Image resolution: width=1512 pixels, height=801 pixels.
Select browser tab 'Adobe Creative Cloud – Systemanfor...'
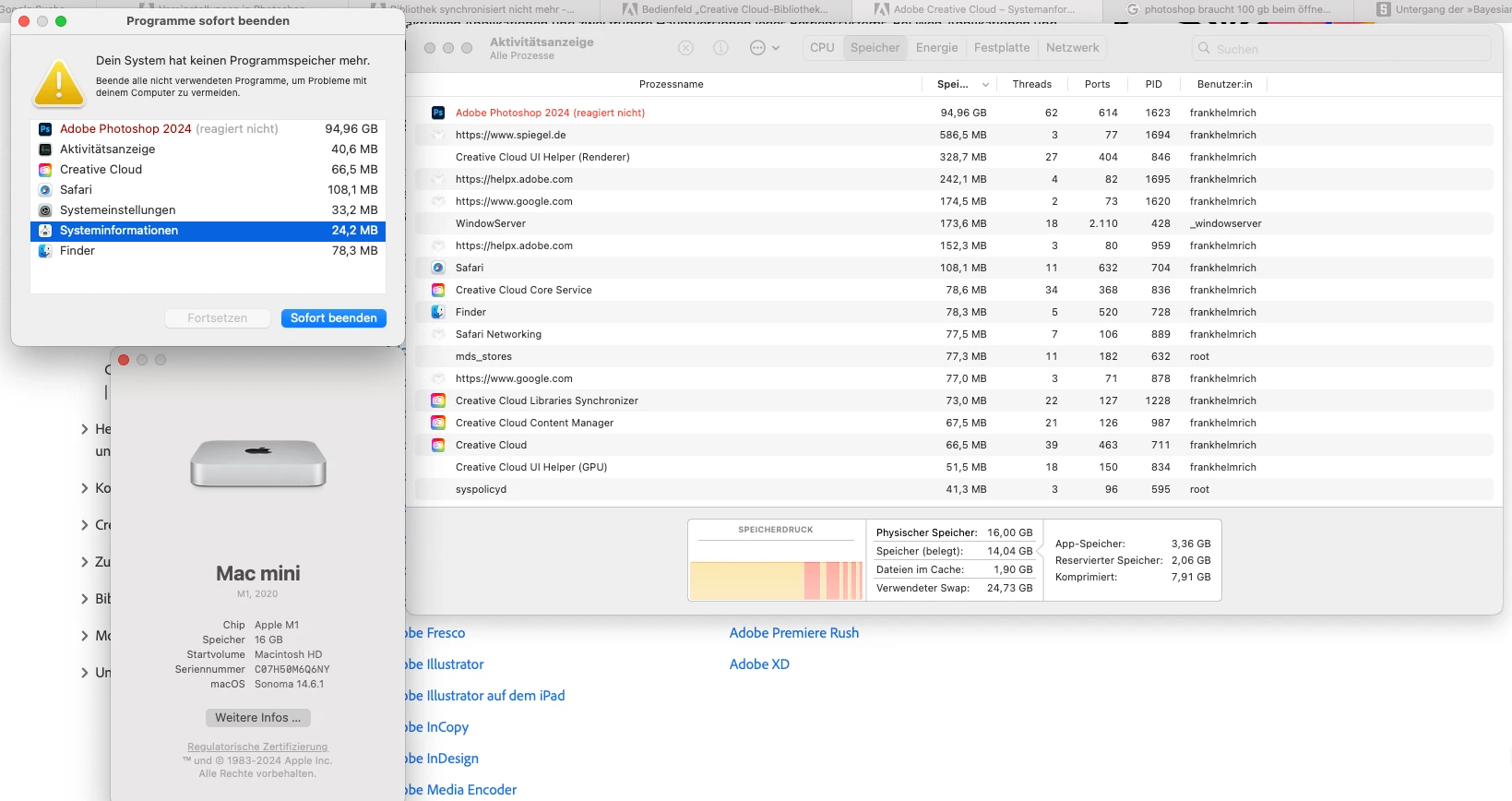coord(976,9)
